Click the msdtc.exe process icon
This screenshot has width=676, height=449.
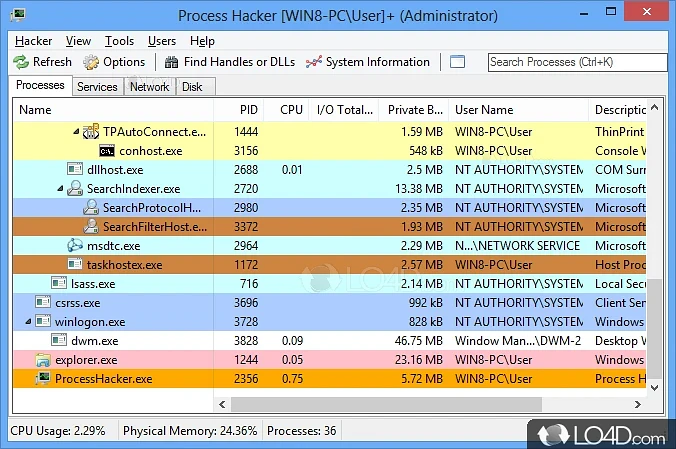tap(75, 246)
